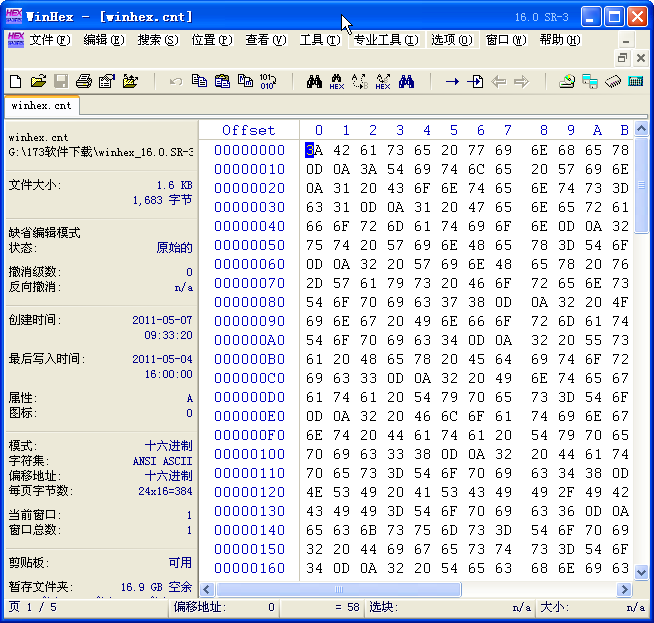The image size is (654, 623).
Task: Click the Find Text binoculars icon
Action: pos(314,82)
